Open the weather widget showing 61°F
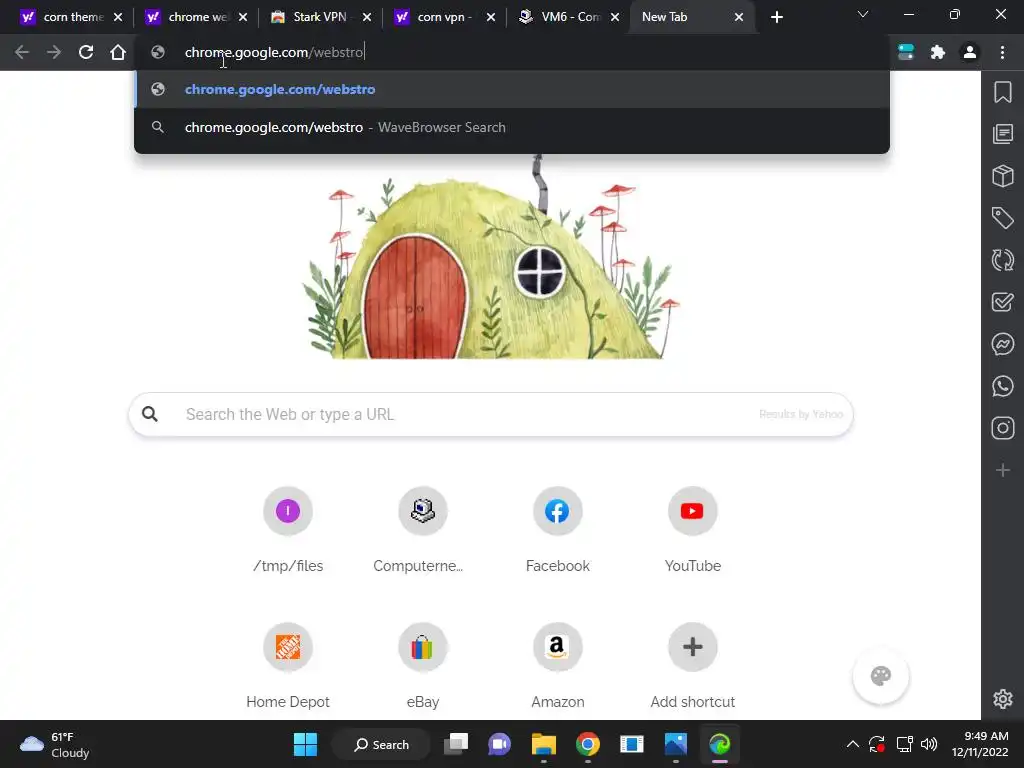The width and height of the screenshot is (1024, 768). 55,744
